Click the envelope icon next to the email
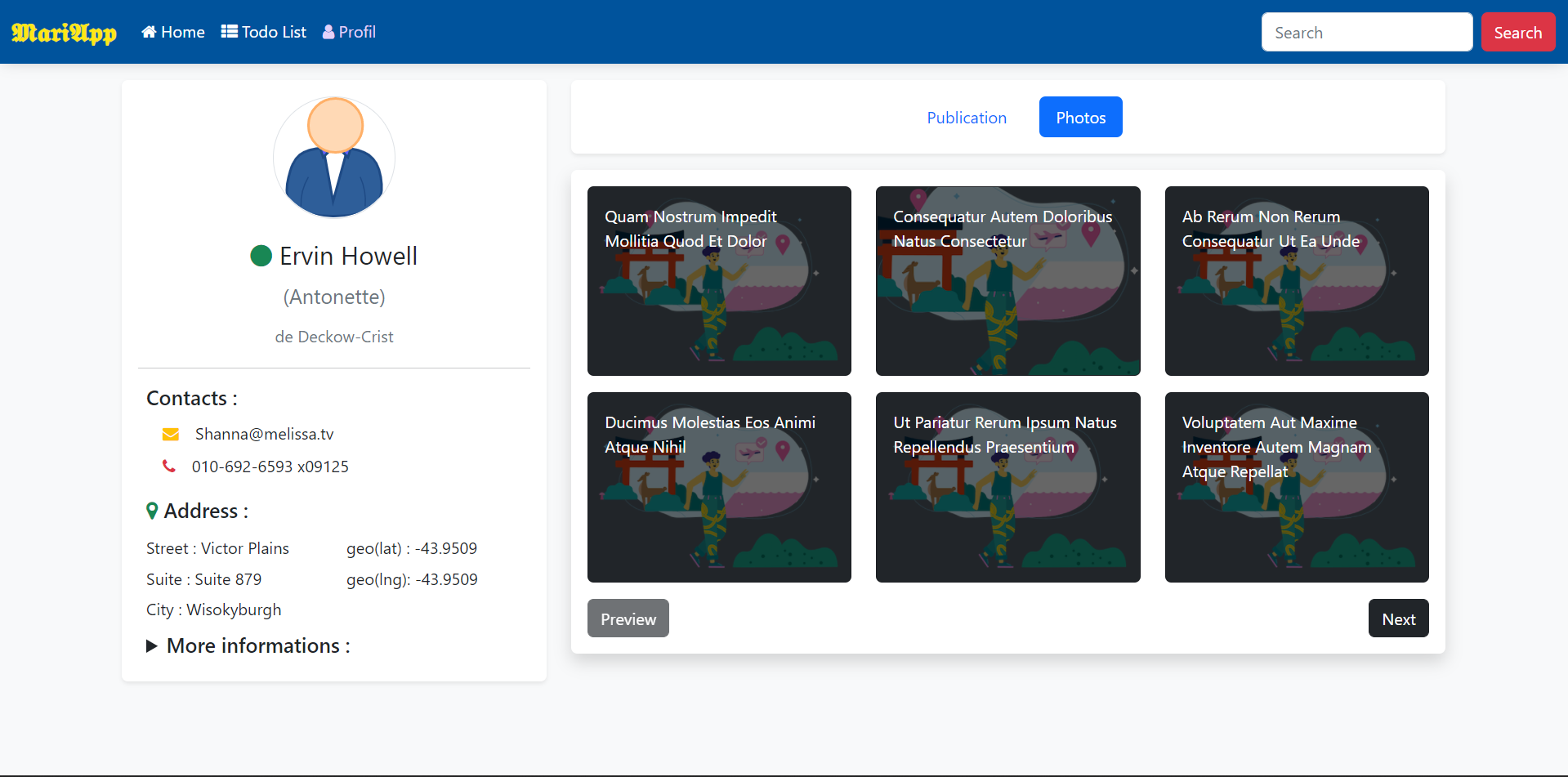1568x777 pixels. pos(170,434)
